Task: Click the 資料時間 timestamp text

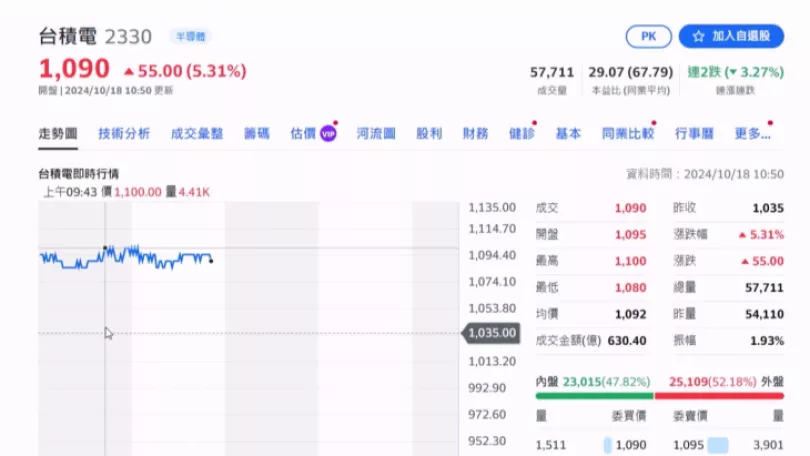Action: click(705, 174)
